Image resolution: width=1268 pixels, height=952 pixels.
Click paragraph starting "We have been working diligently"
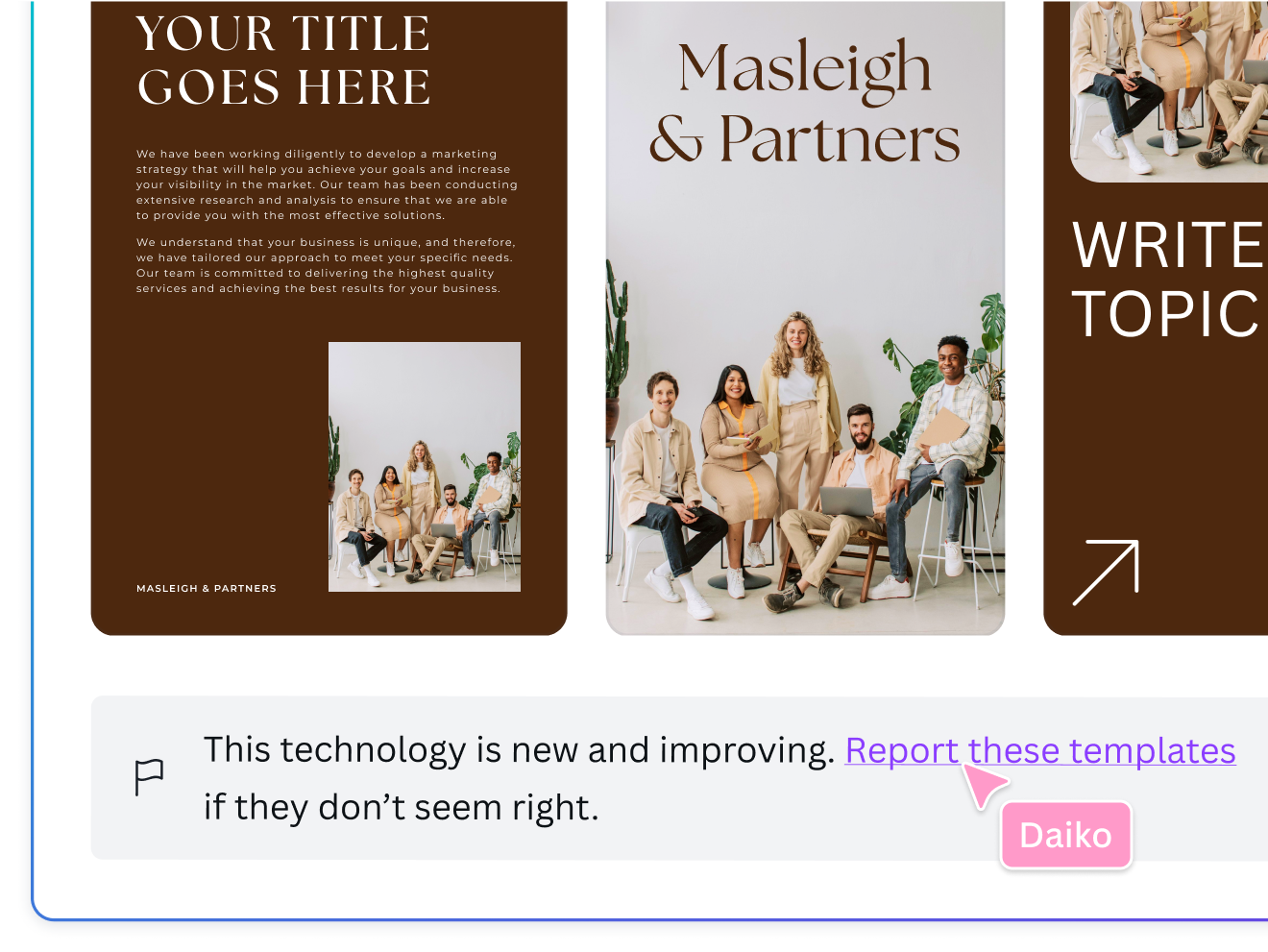(327, 184)
